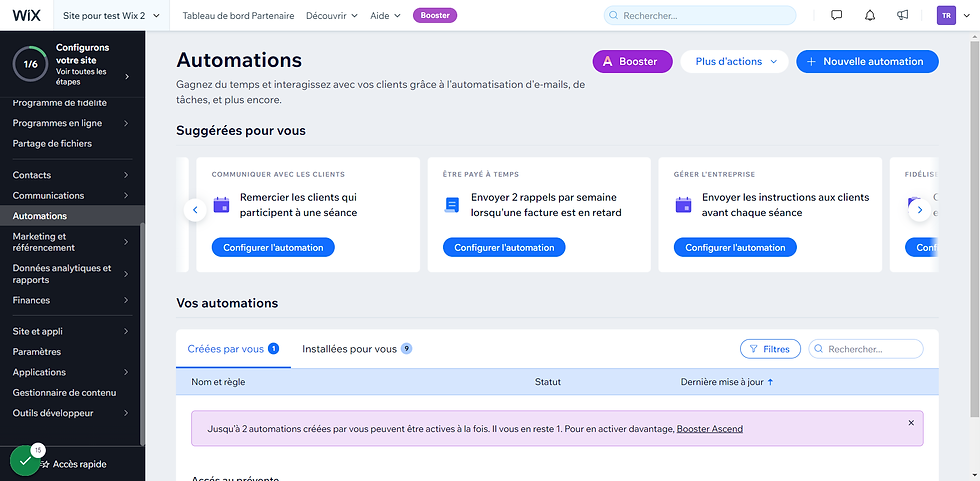980x481 pixels.
Task: Open the Site pour test Wix 2 dropdown
Action: [112, 16]
